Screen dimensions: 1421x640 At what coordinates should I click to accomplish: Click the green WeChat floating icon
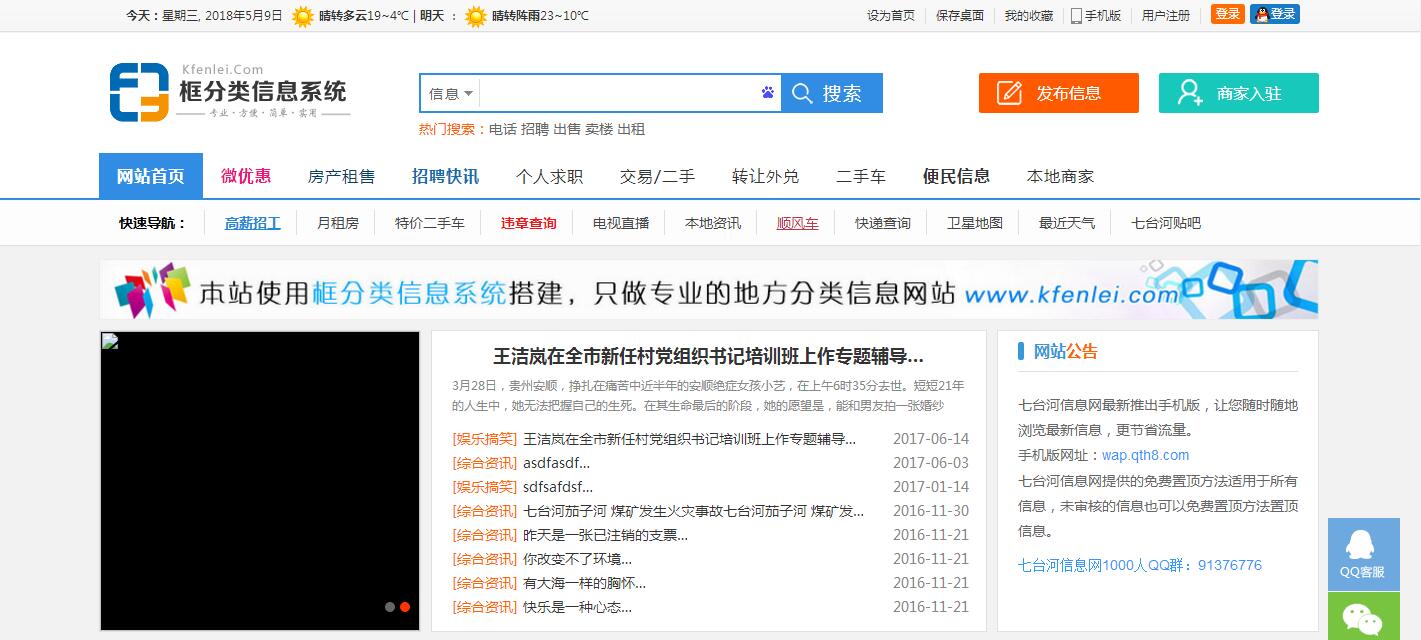[x=1363, y=618]
